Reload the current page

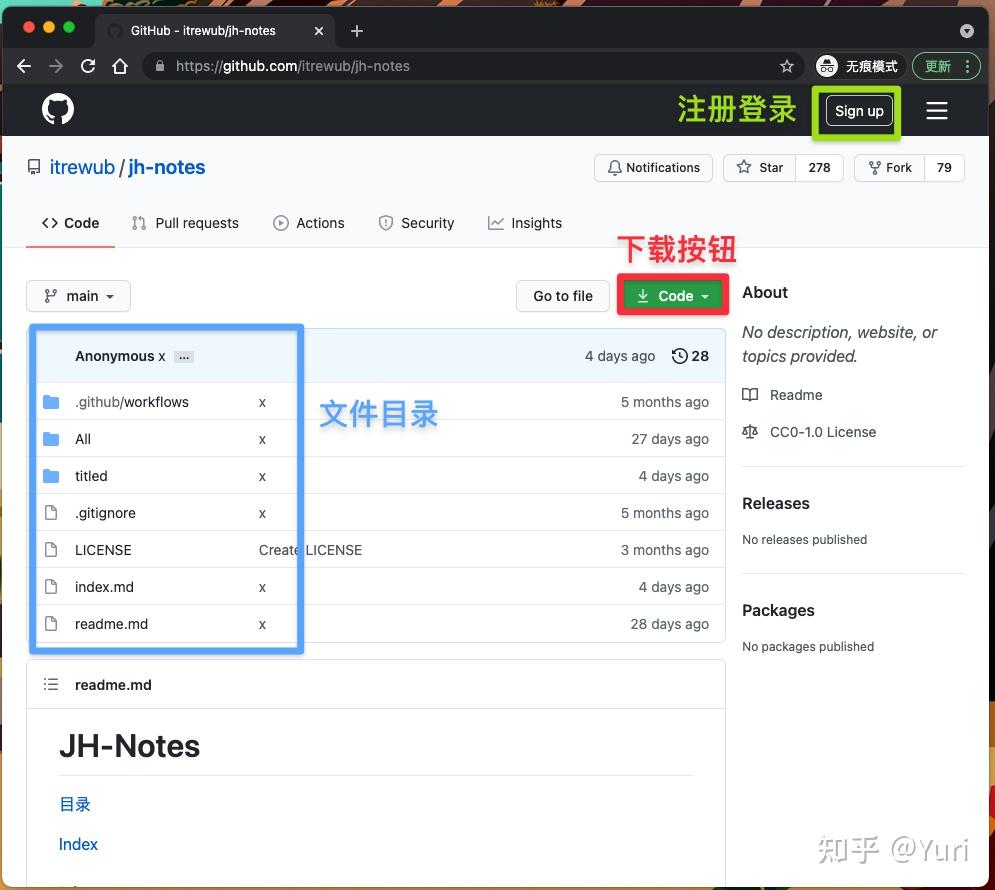[x=88, y=66]
